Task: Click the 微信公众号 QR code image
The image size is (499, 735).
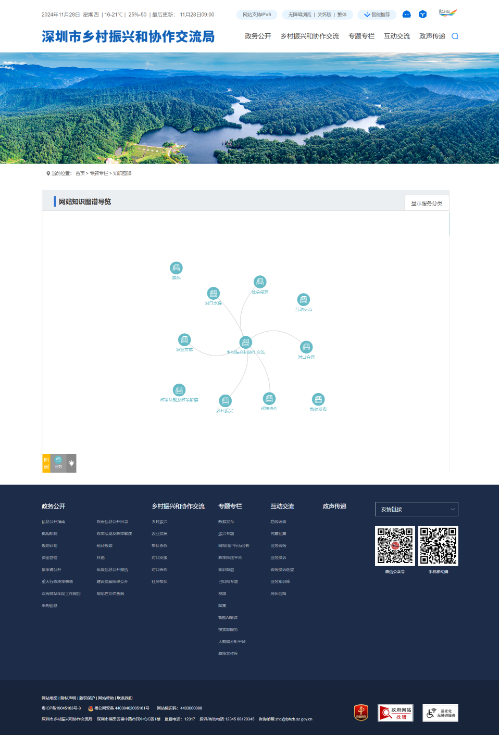Action: click(x=395, y=546)
